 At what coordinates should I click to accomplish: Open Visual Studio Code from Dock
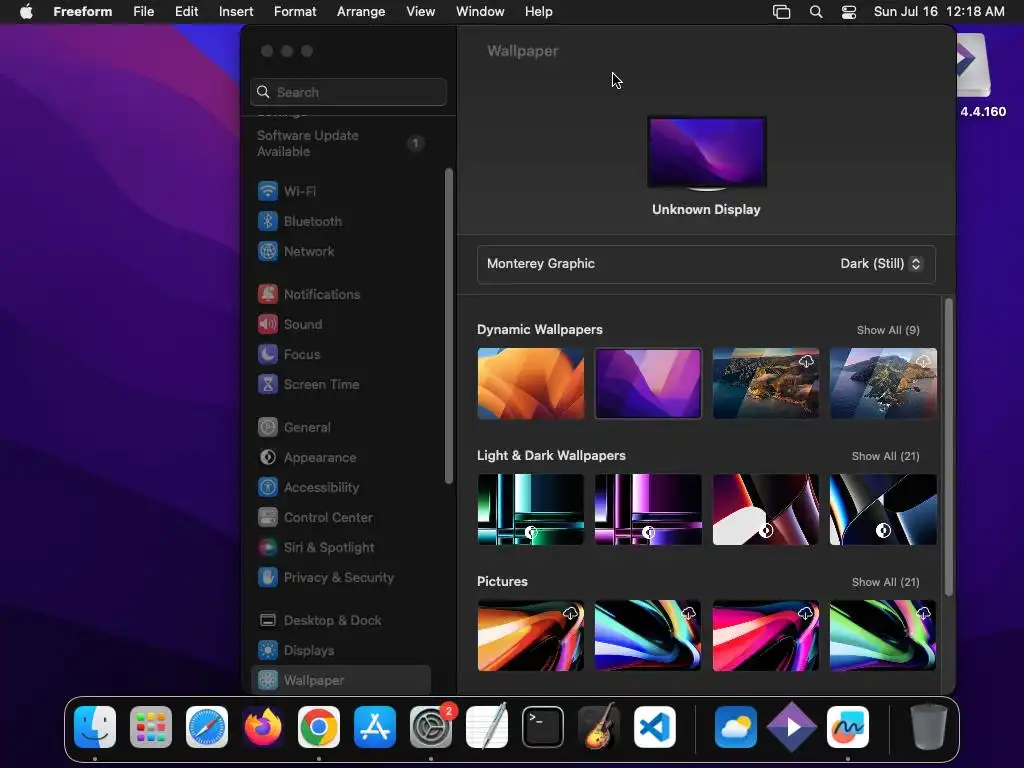click(x=655, y=727)
